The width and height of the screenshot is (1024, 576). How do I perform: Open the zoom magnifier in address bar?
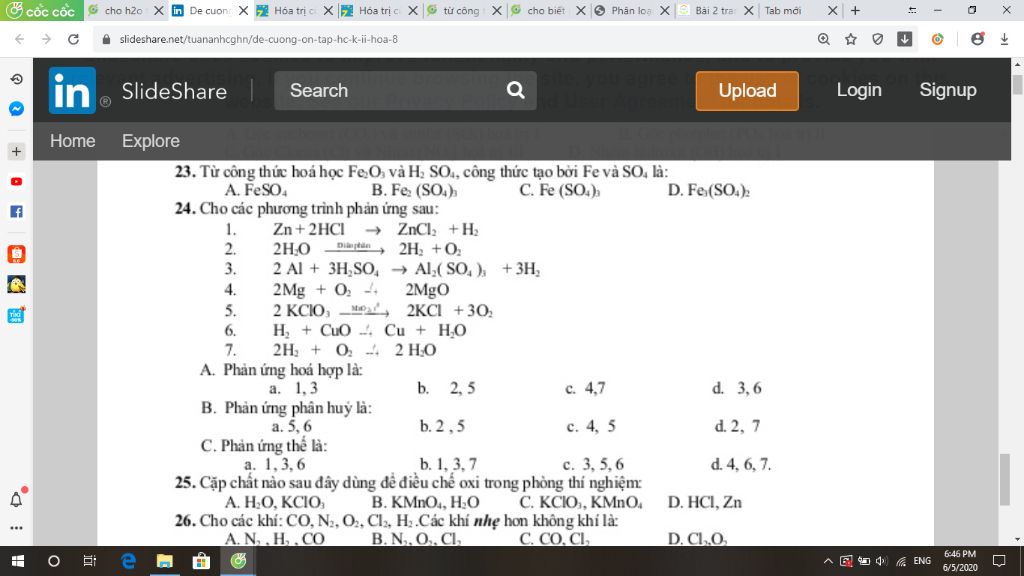coord(824,39)
